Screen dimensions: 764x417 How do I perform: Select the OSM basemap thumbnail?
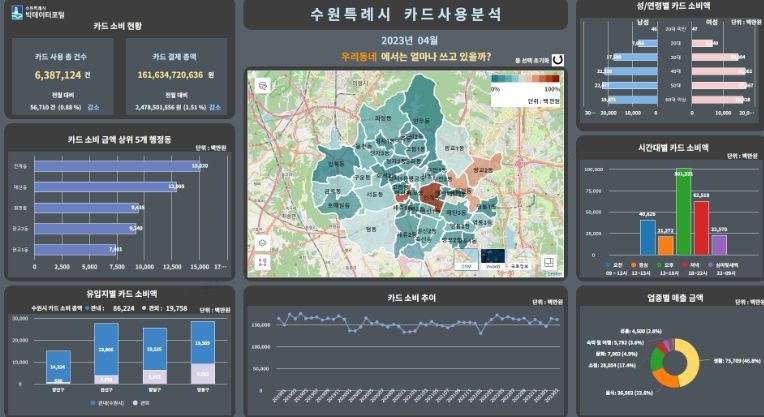click(466, 259)
